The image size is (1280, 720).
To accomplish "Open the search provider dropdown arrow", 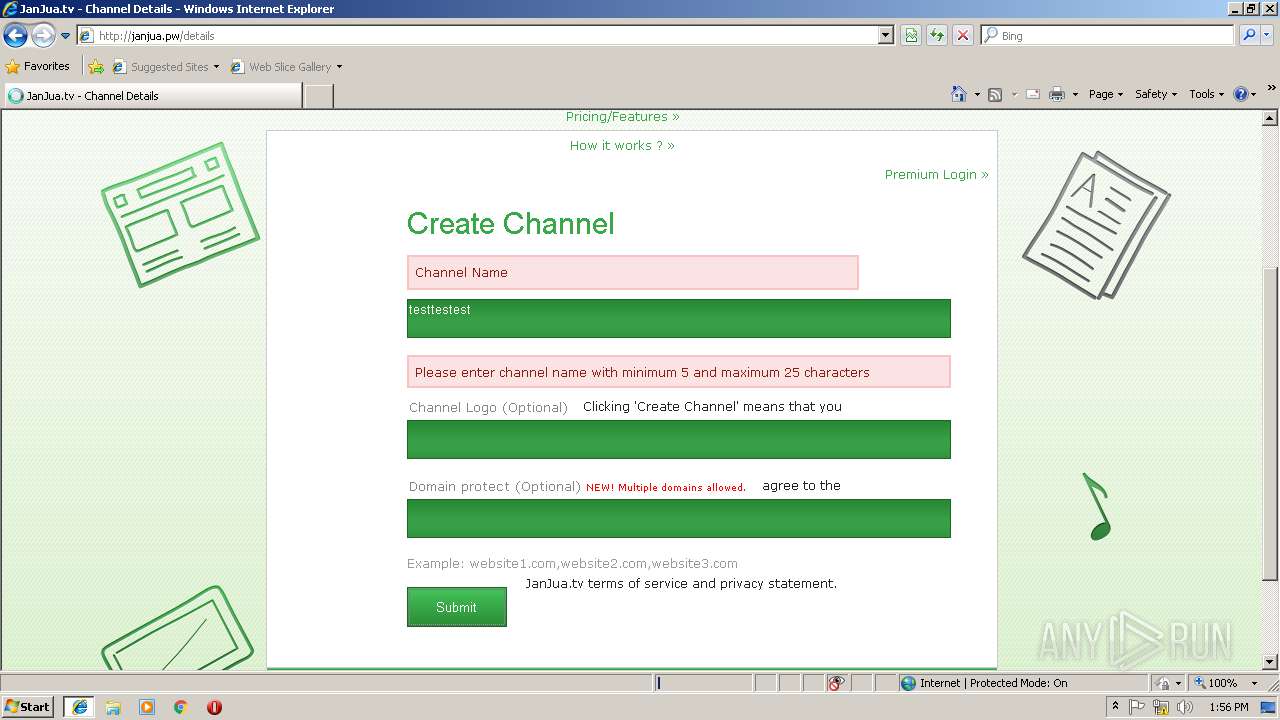I will coord(1267,36).
